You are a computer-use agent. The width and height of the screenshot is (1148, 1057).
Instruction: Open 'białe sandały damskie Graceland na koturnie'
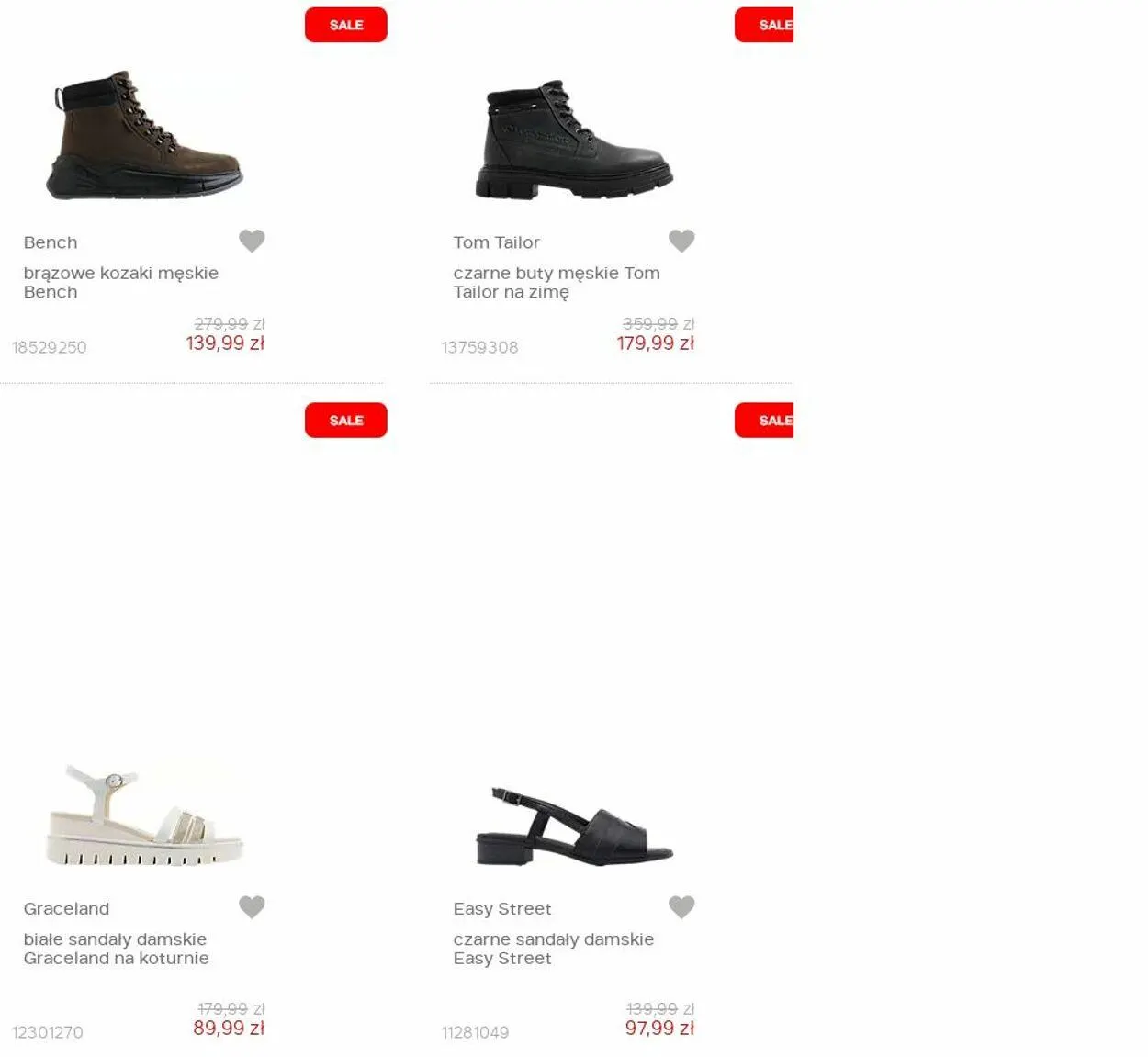click(117, 949)
